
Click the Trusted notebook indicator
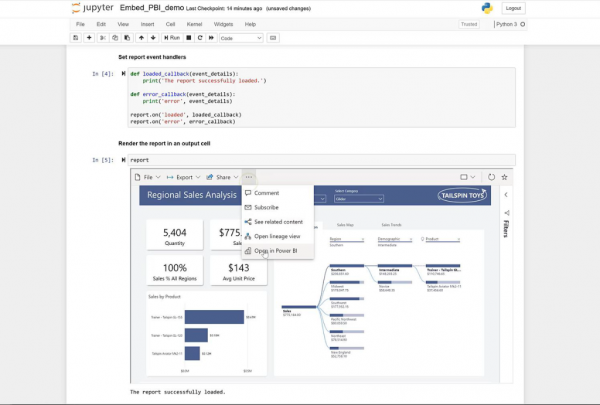(x=469, y=24)
